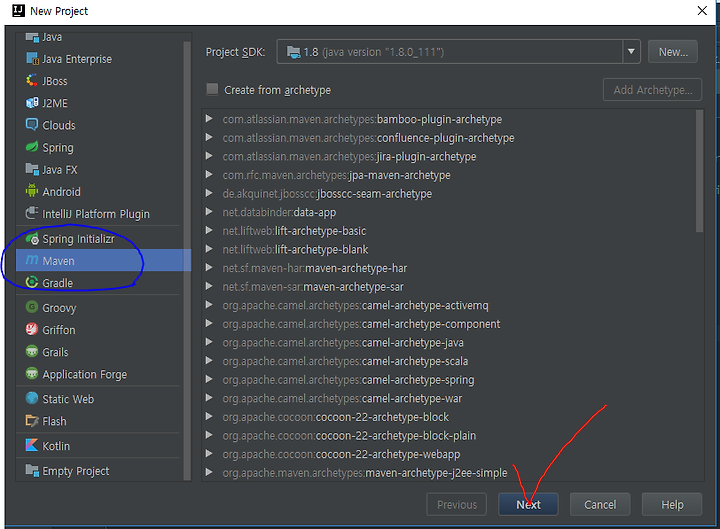Click the Static Web globe icon

(x=32, y=398)
